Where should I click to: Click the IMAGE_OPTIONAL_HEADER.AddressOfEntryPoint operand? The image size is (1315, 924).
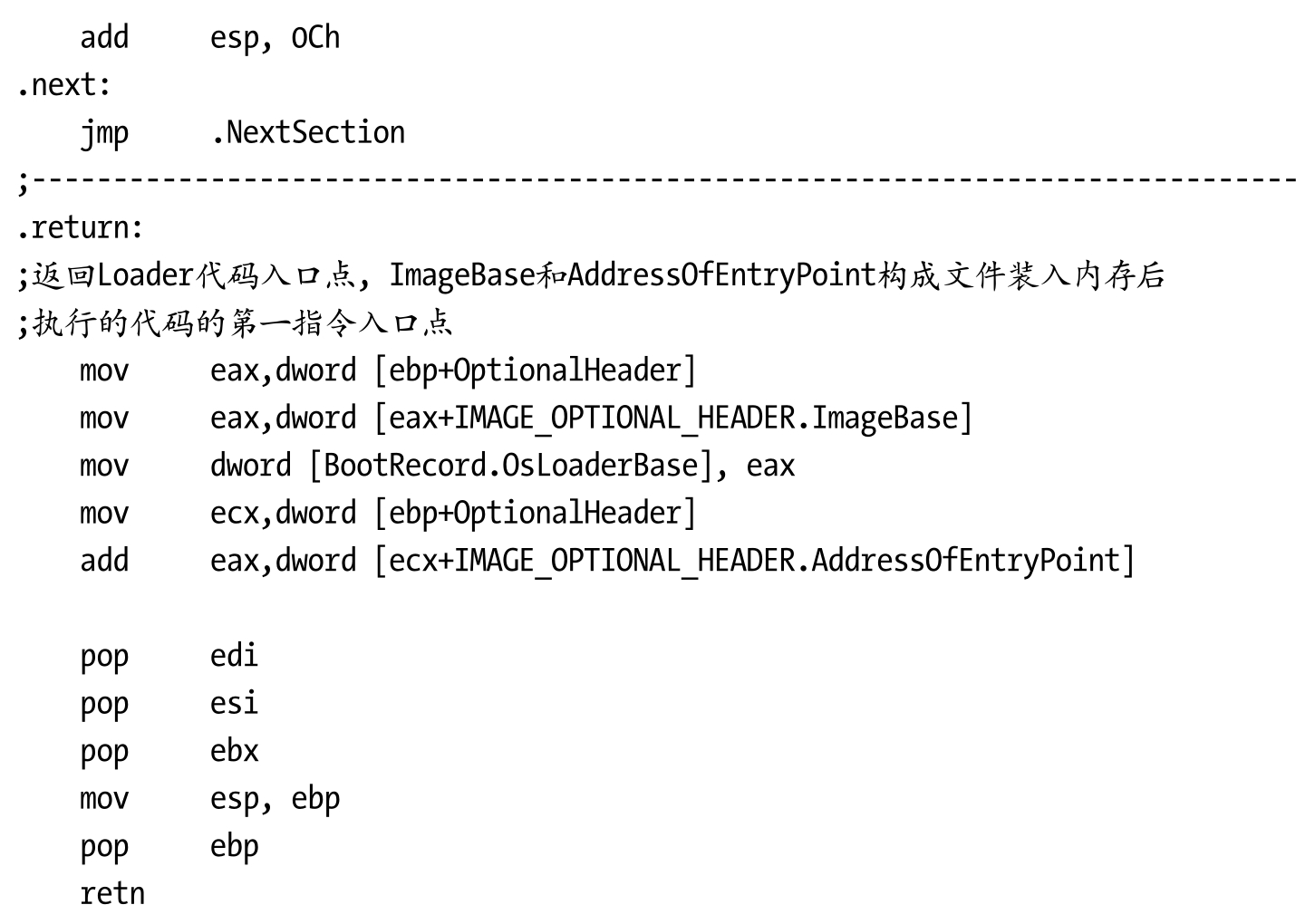(785, 561)
